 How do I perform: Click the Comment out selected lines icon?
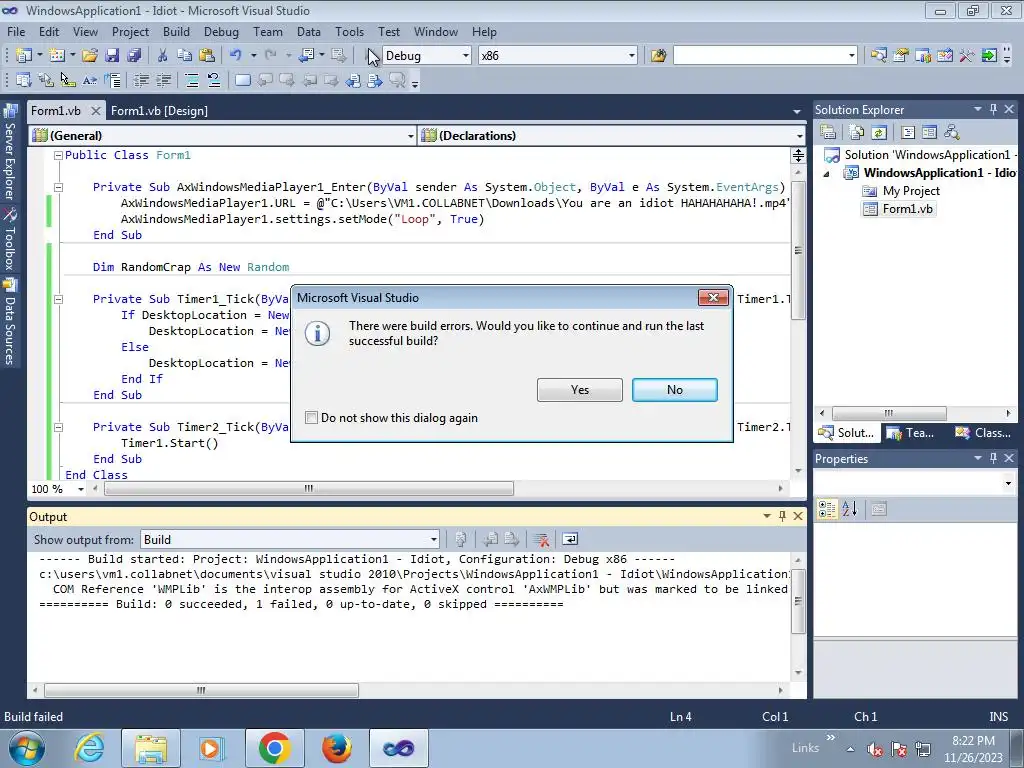191,80
